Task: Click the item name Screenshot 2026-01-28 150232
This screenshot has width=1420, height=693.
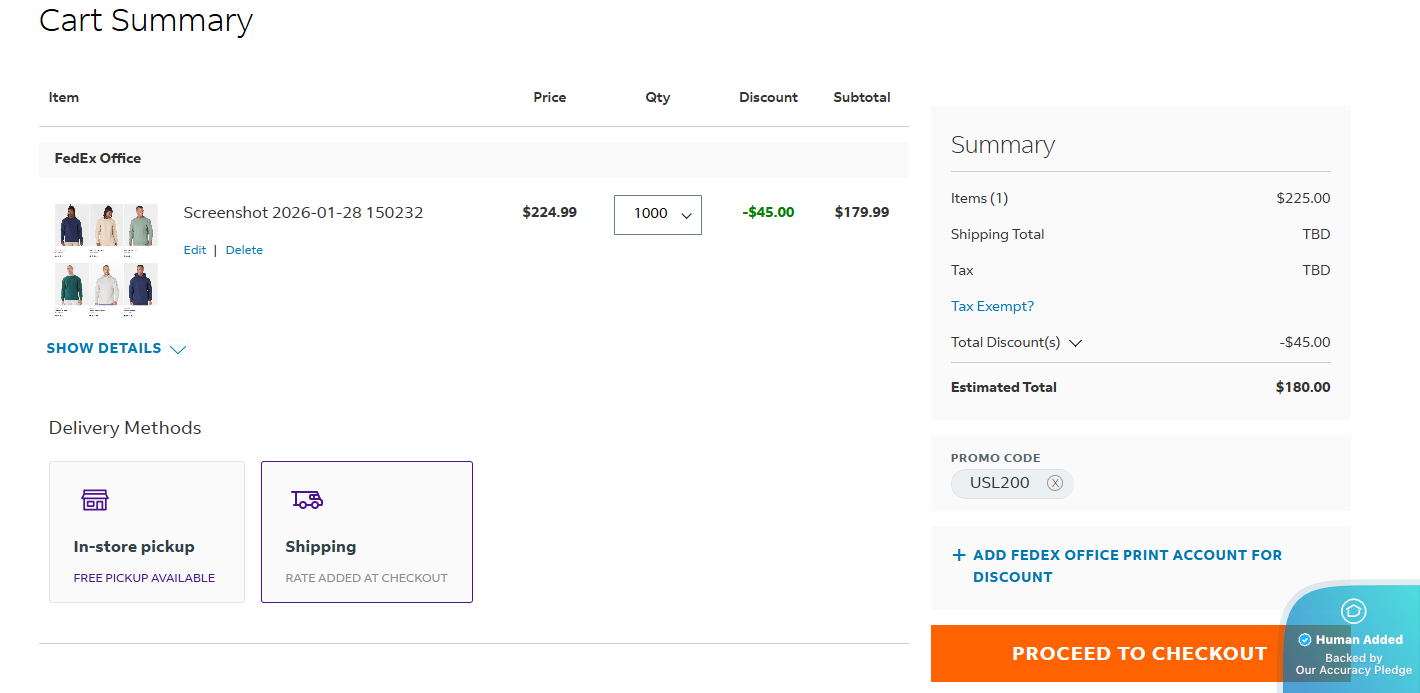Action: [x=303, y=212]
